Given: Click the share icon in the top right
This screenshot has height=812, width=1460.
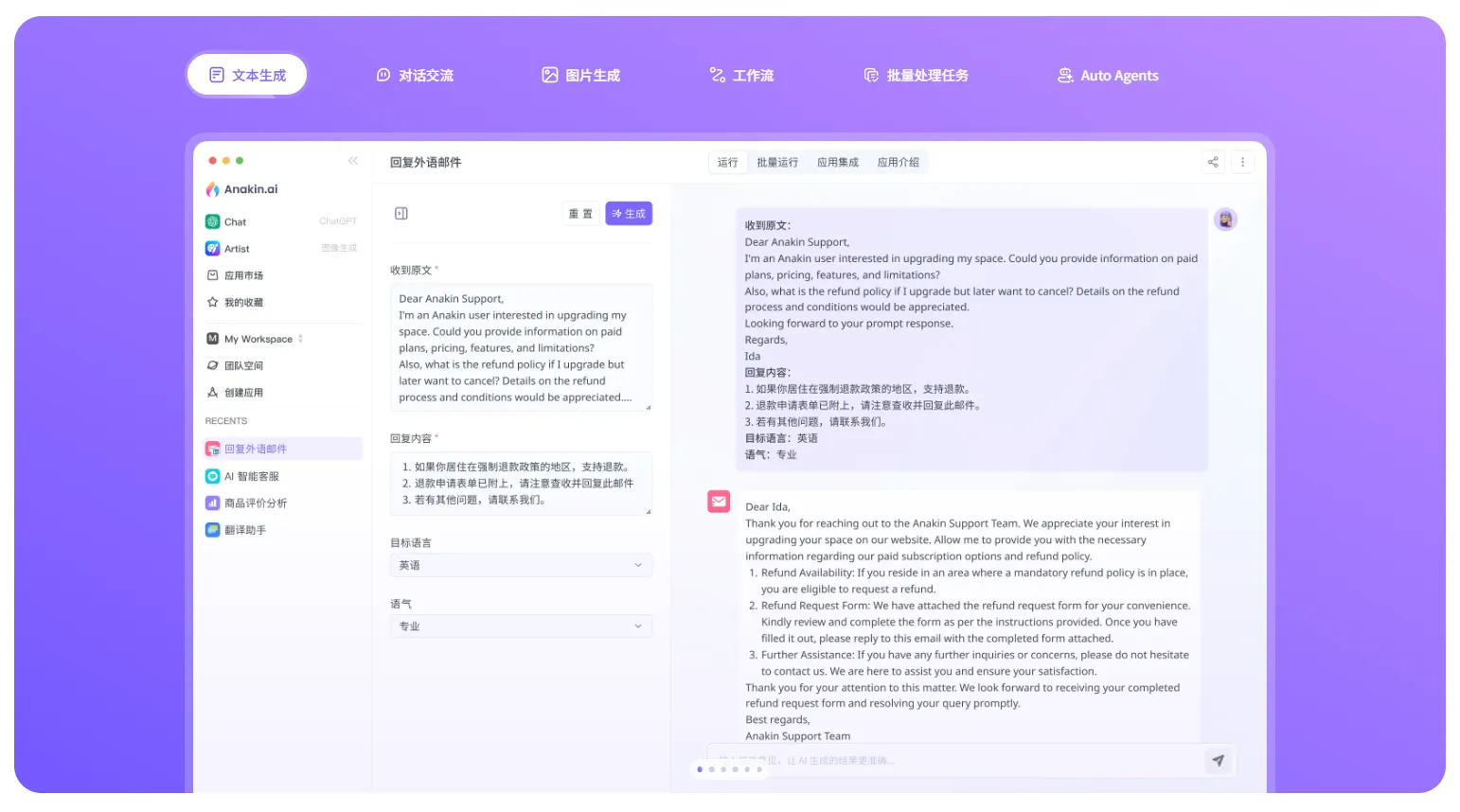Looking at the screenshot, I should pos(1213,162).
